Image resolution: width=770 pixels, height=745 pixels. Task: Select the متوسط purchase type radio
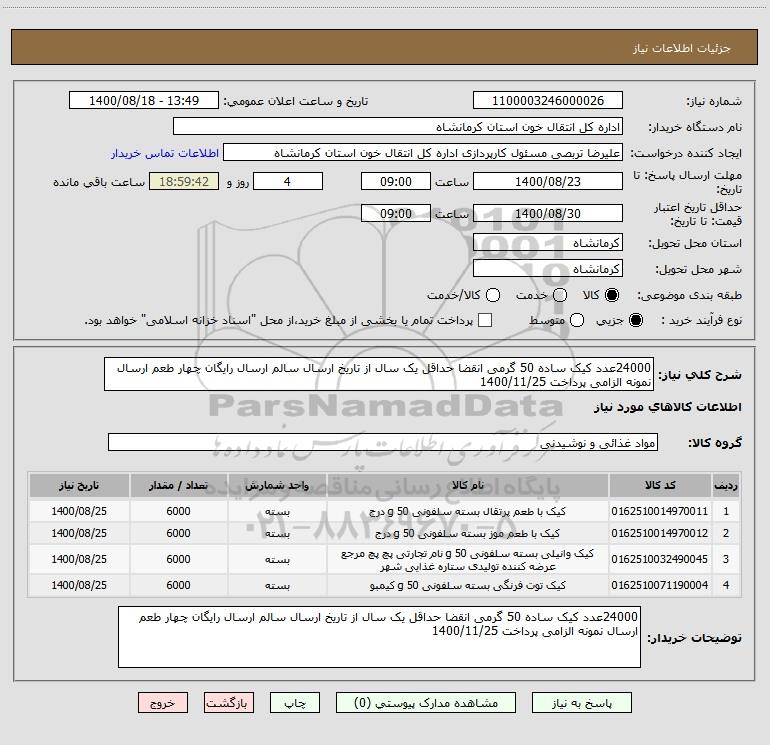pos(577,320)
